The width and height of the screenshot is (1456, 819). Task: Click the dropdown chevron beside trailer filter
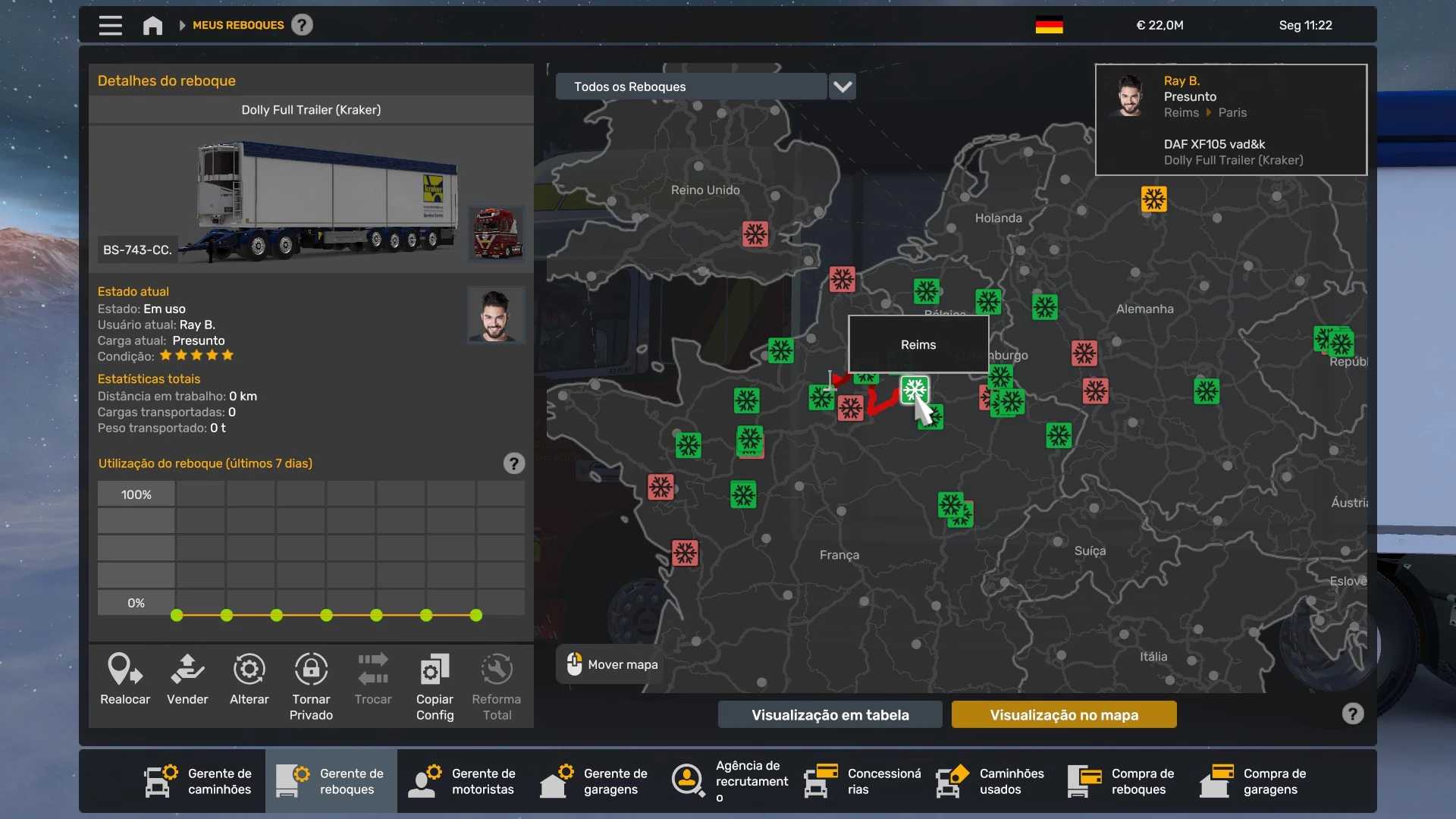point(843,86)
